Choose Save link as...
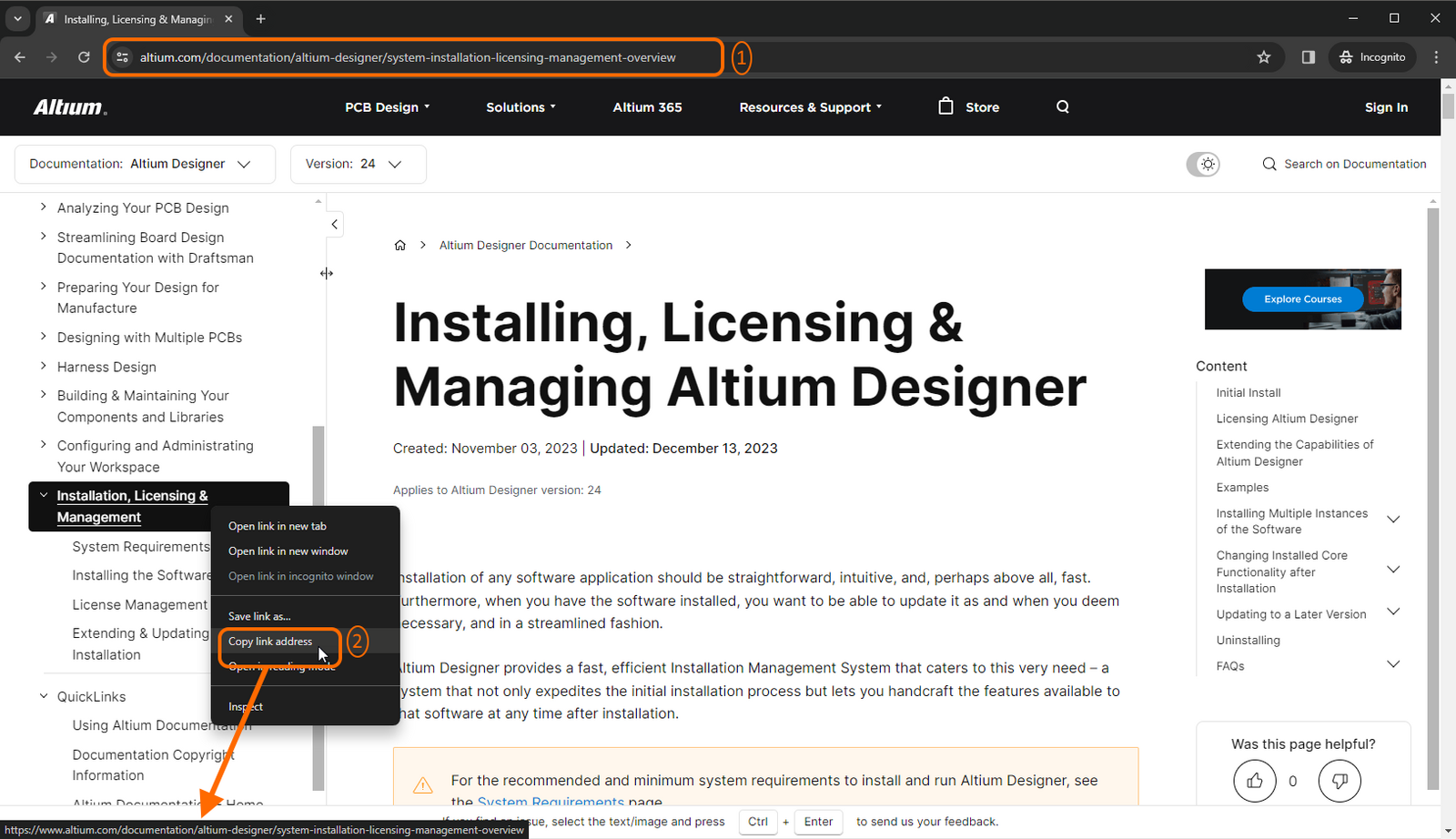 305,616
